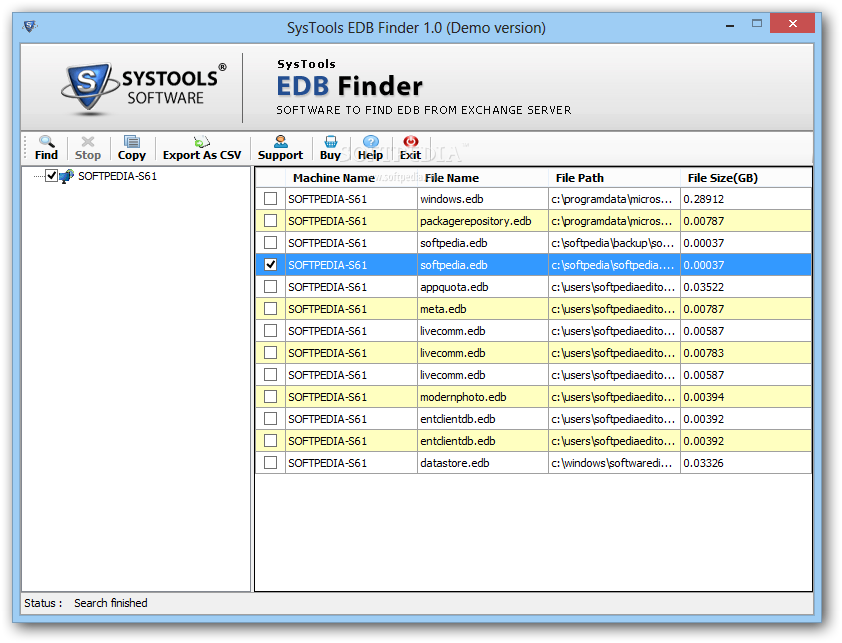The image size is (842, 643).
Task: Sort by File Path column header
Action: 614,178
